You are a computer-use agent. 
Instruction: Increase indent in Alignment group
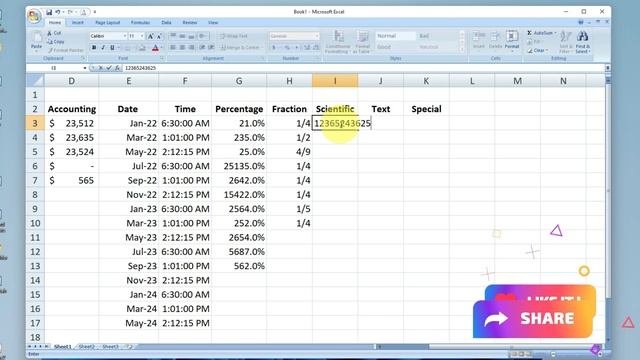[211, 48]
